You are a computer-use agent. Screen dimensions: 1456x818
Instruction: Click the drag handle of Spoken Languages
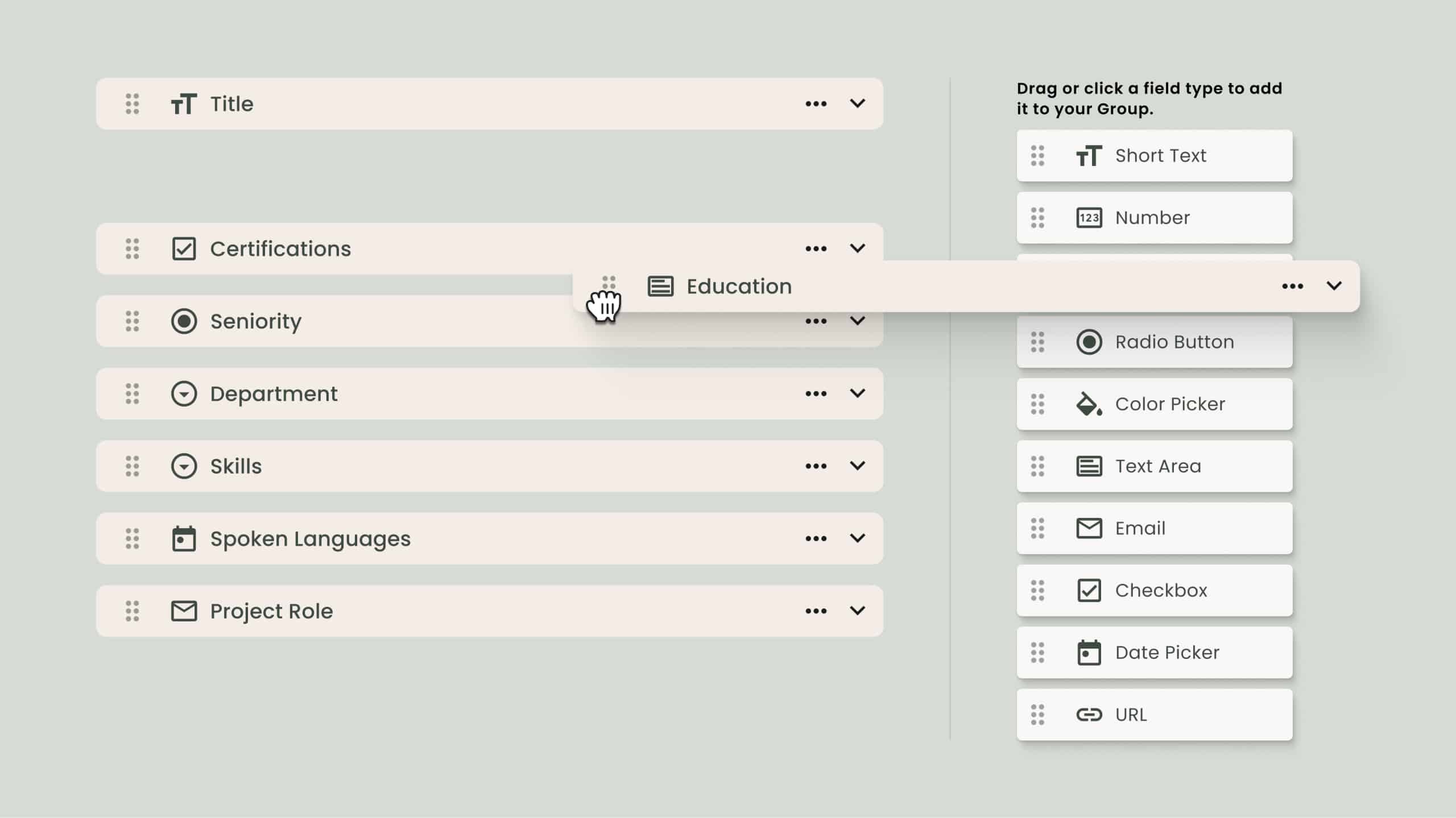(132, 538)
